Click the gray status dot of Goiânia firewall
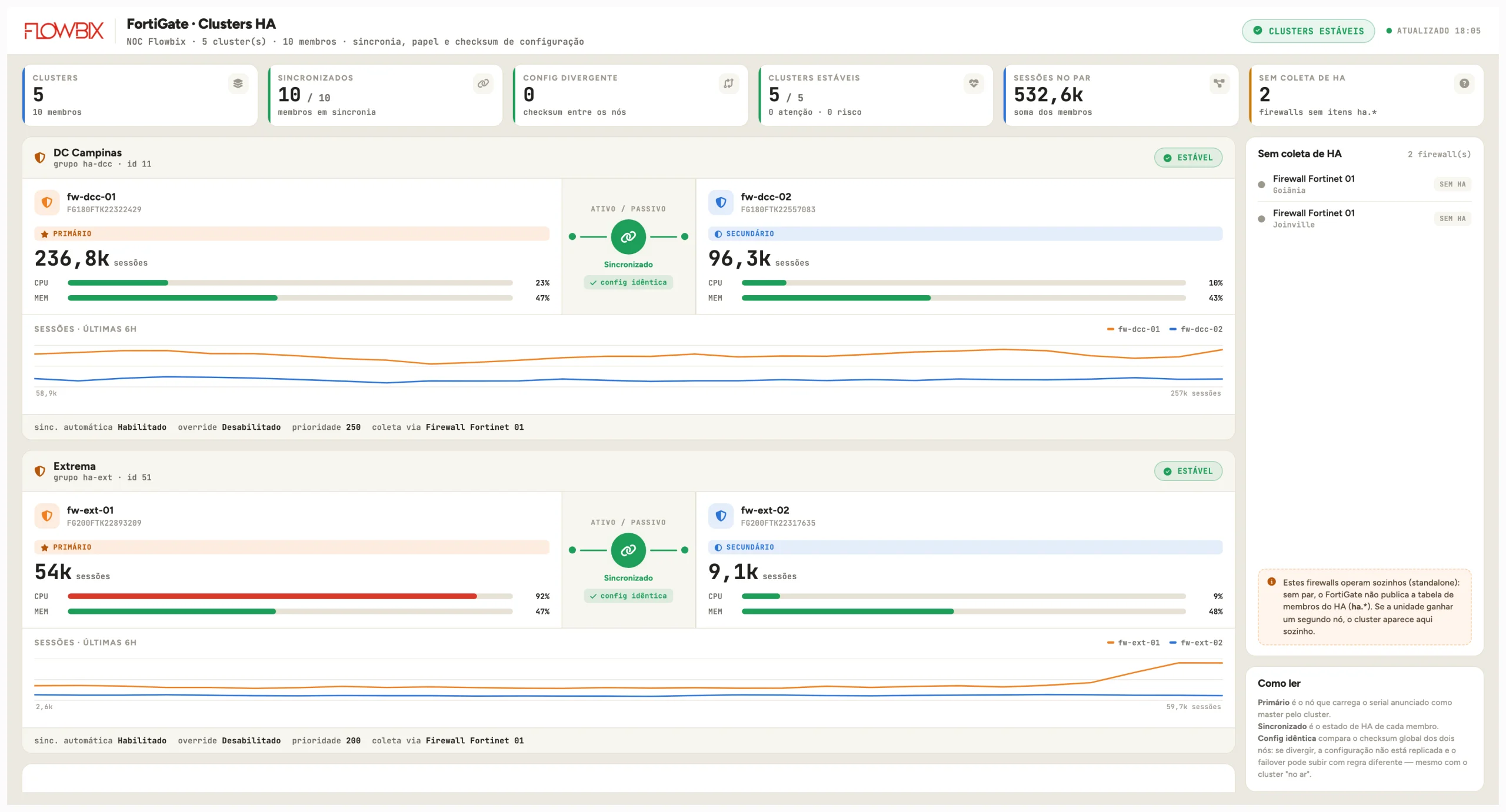 1261,185
